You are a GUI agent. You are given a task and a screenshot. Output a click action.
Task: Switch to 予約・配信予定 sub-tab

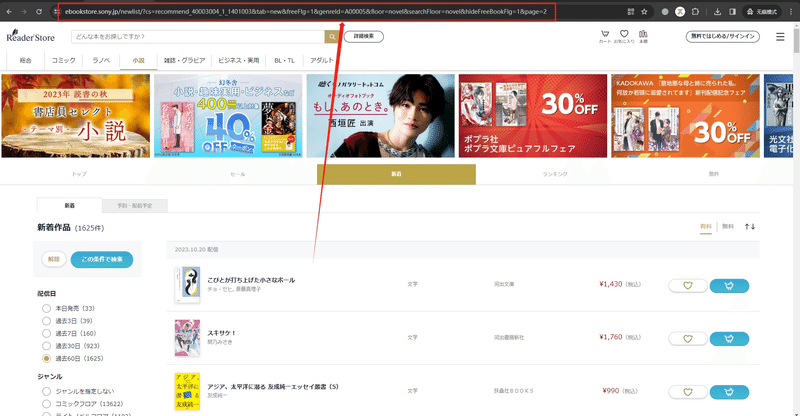coord(135,206)
